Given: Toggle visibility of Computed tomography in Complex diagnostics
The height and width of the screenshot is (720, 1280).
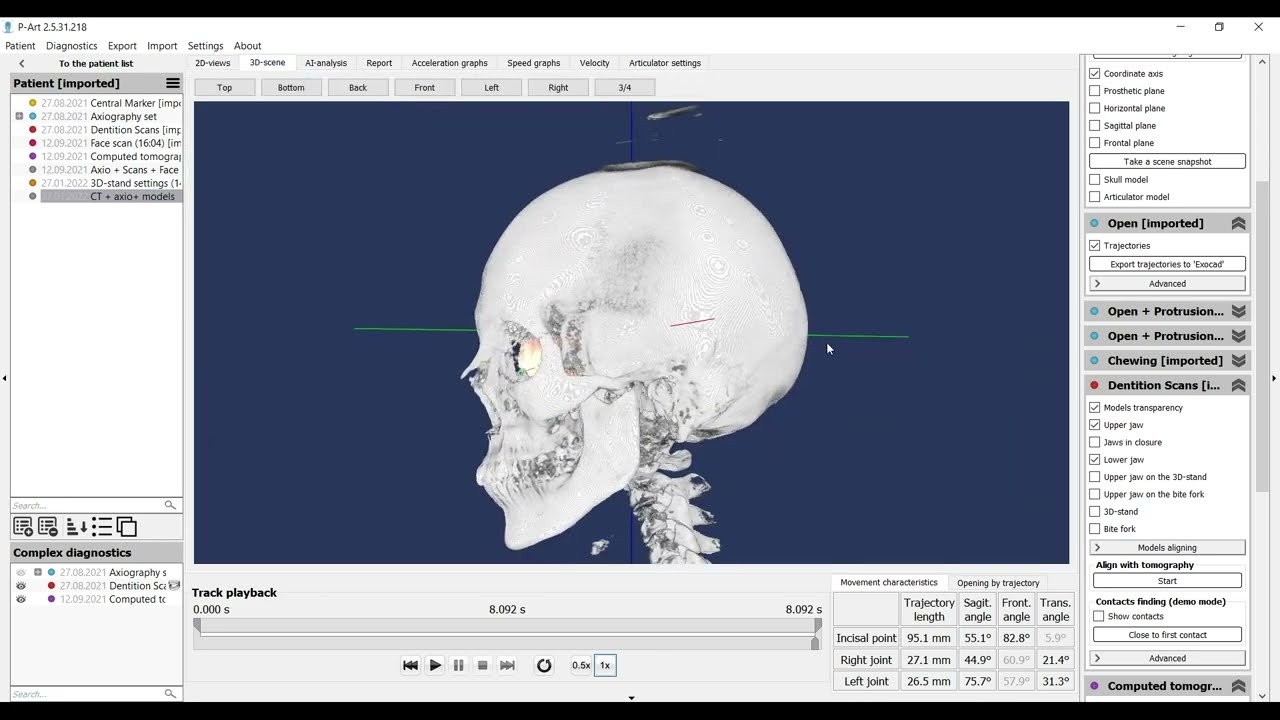Looking at the screenshot, I should 20,599.
